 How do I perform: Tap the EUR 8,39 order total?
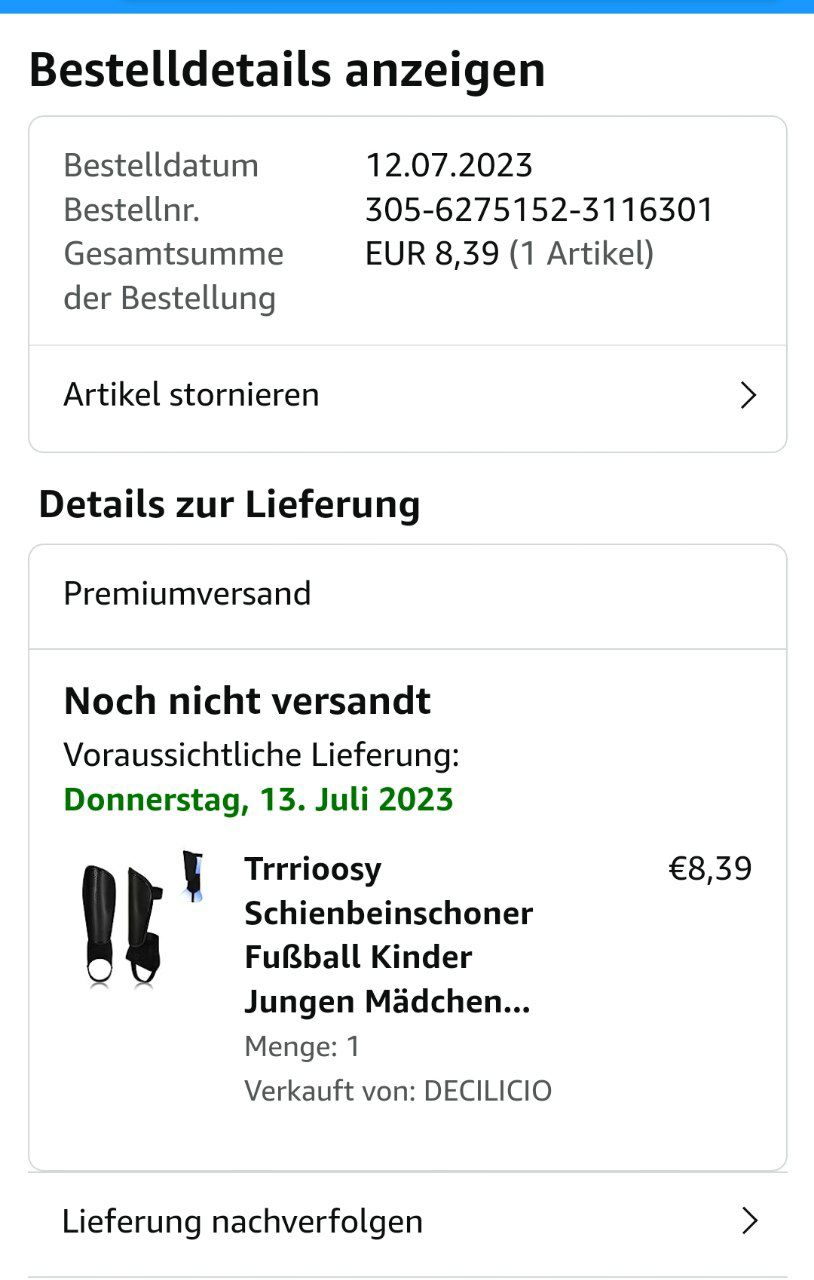(x=432, y=254)
